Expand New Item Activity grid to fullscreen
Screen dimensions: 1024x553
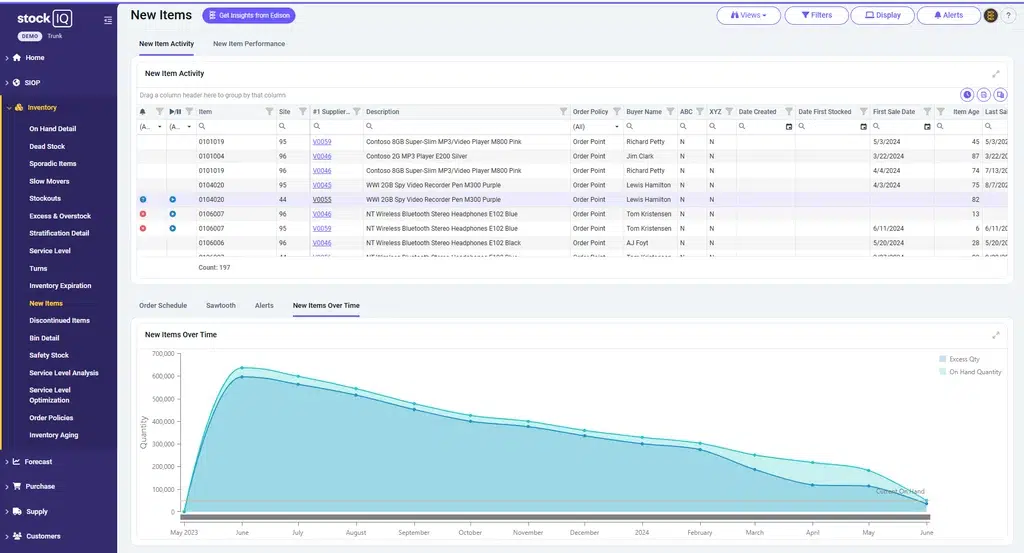point(996,74)
